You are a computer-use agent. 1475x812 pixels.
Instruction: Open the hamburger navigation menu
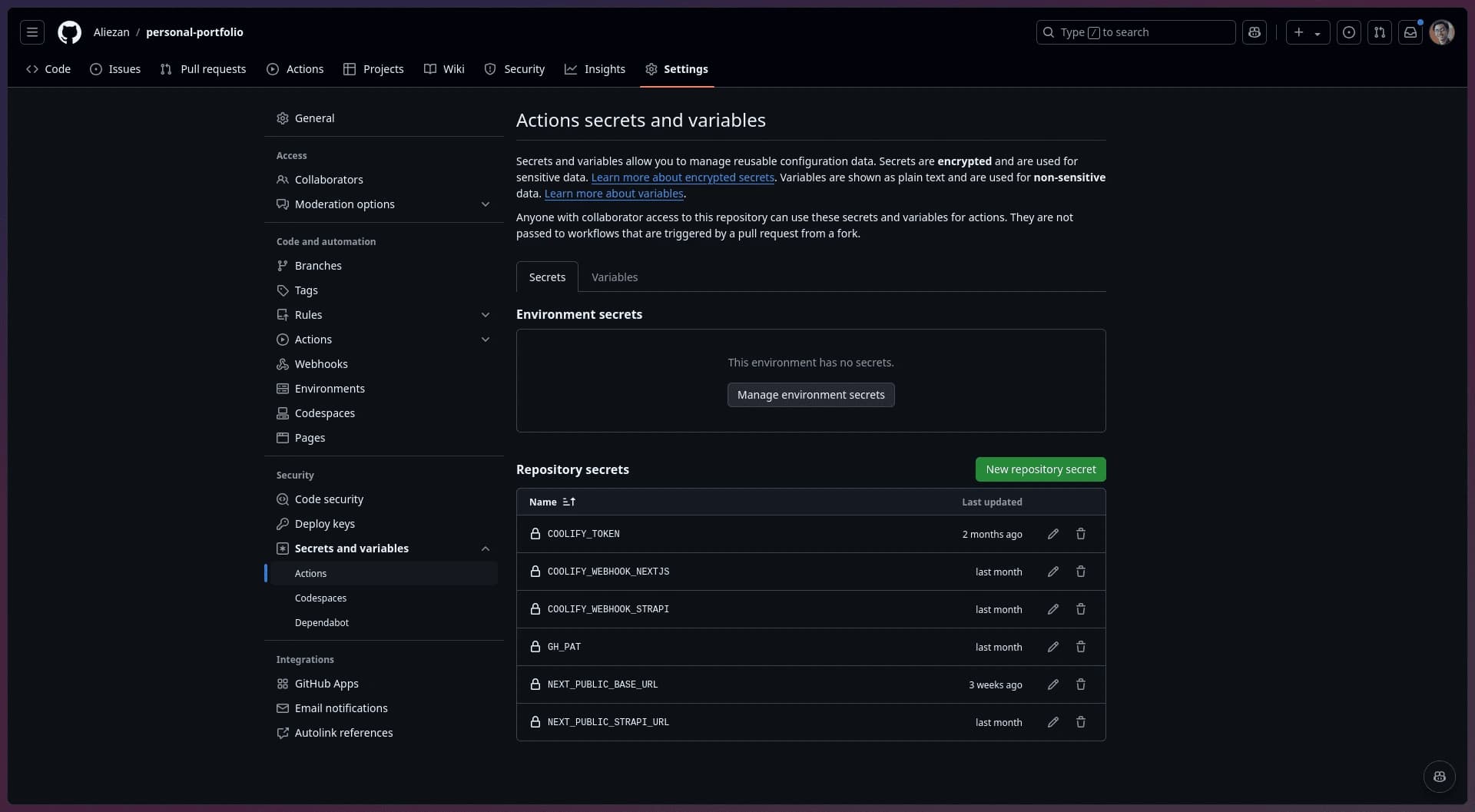pyautogui.click(x=32, y=32)
